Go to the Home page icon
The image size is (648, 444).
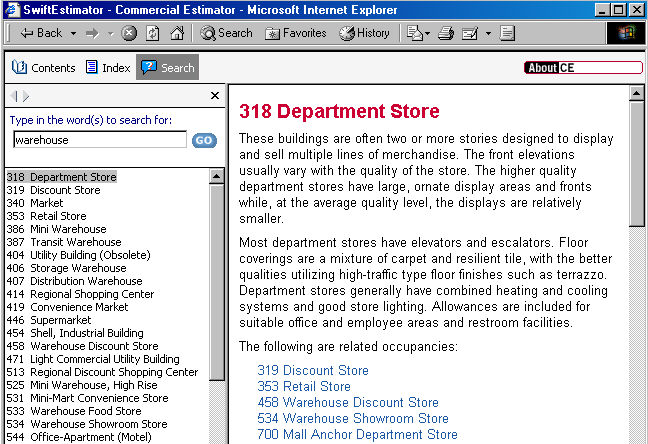pyautogui.click(x=177, y=33)
